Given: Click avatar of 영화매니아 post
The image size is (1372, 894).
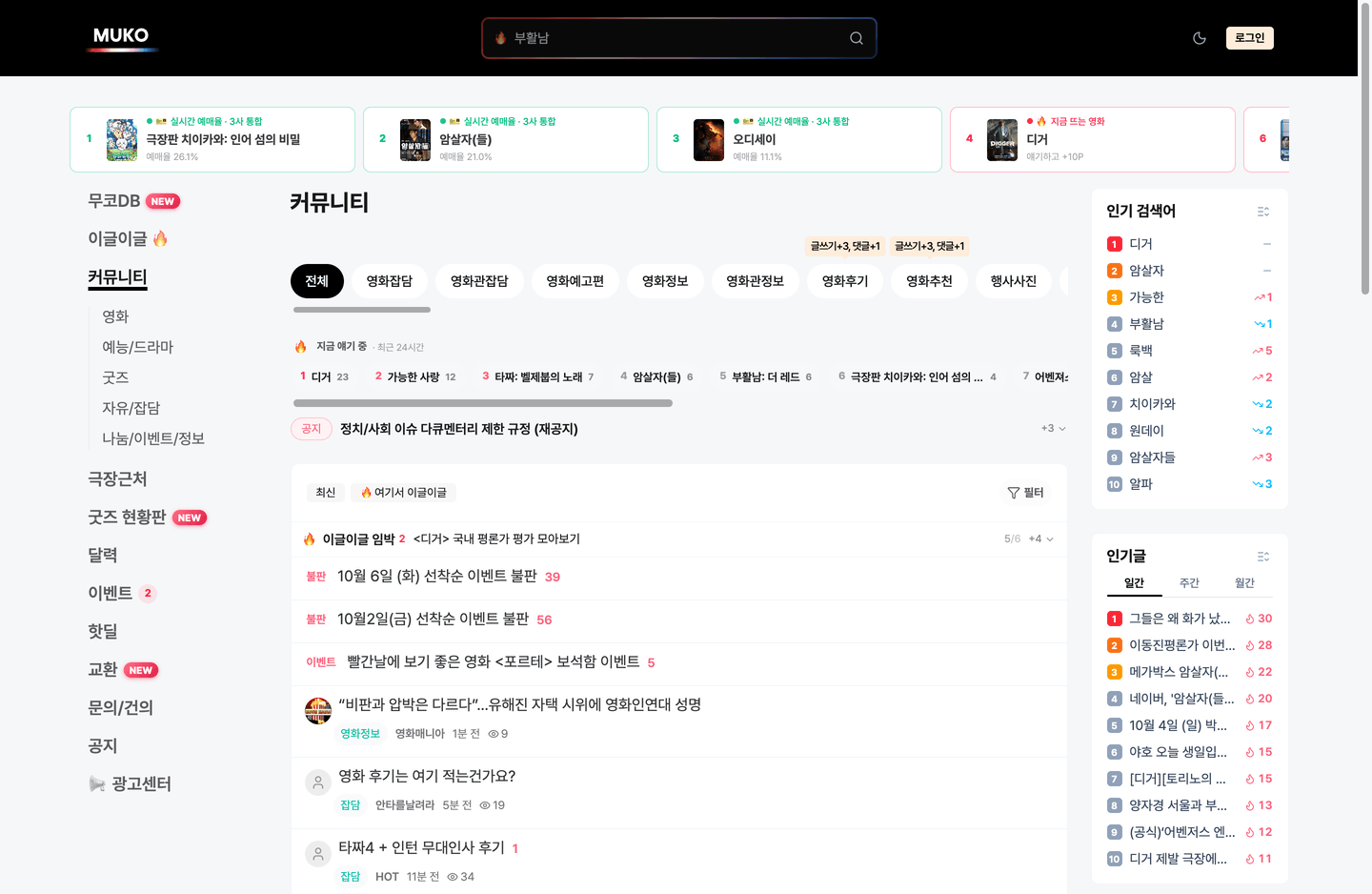Looking at the screenshot, I should [318, 711].
